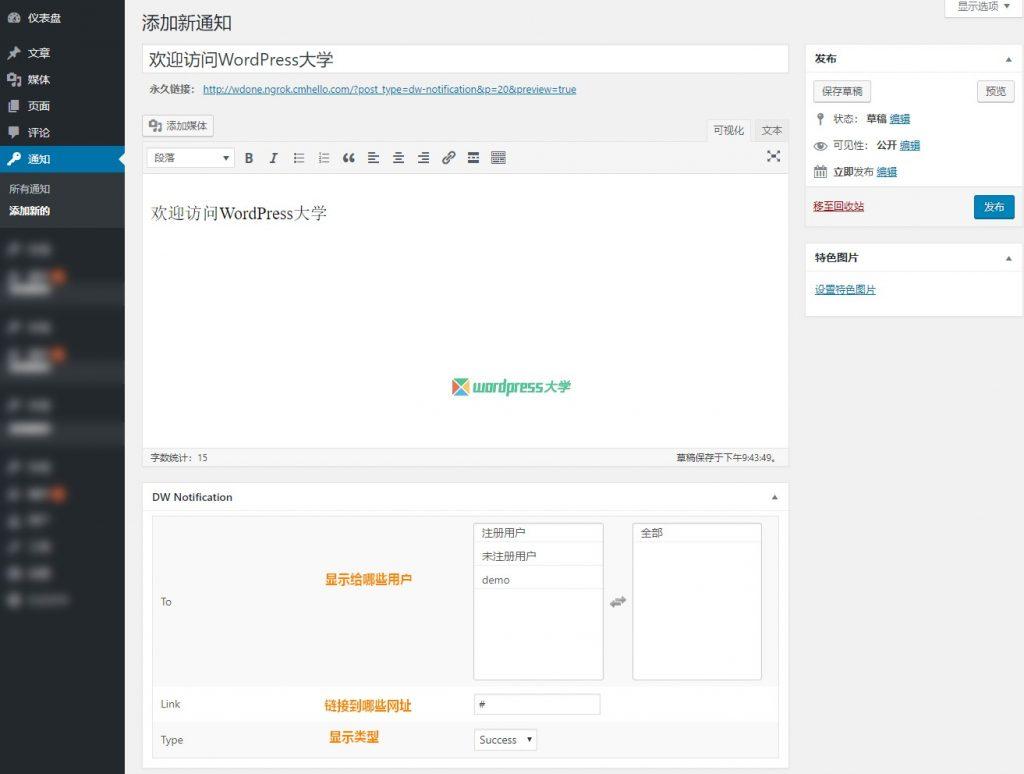Collapse the 发布 publish panel
The image size is (1024, 774).
[x=1008, y=59]
